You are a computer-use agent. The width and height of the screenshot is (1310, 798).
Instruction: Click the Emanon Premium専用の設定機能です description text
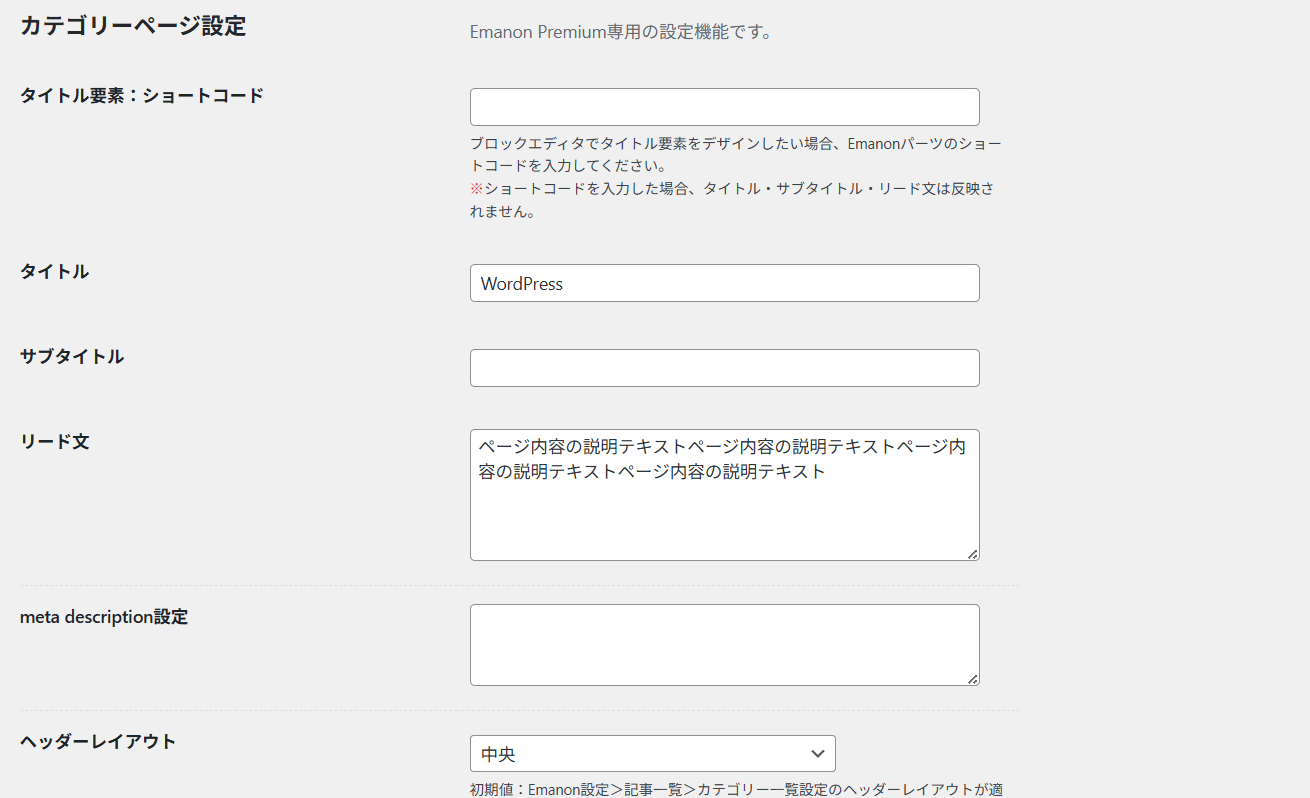pyautogui.click(x=620, y=32)
